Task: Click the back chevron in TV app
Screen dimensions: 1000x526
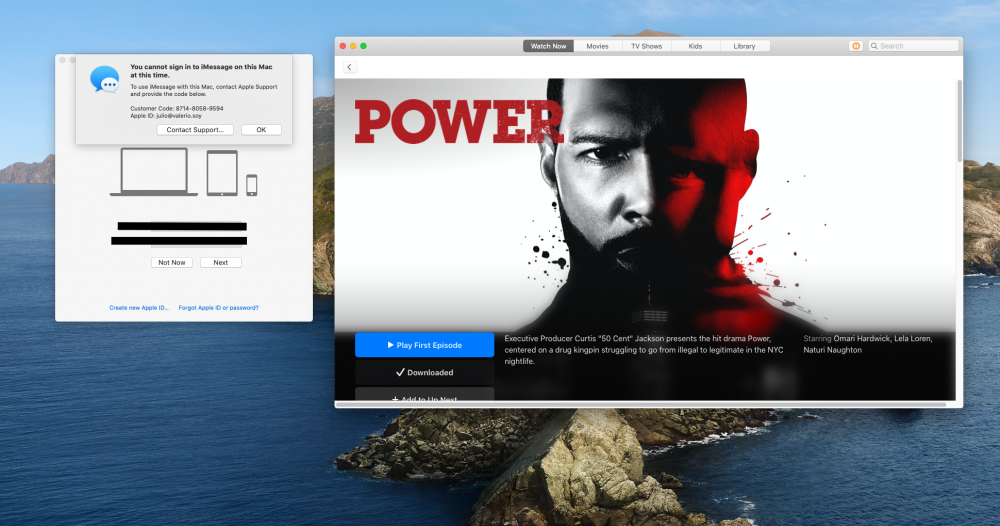Action: (x=349, y=67)
